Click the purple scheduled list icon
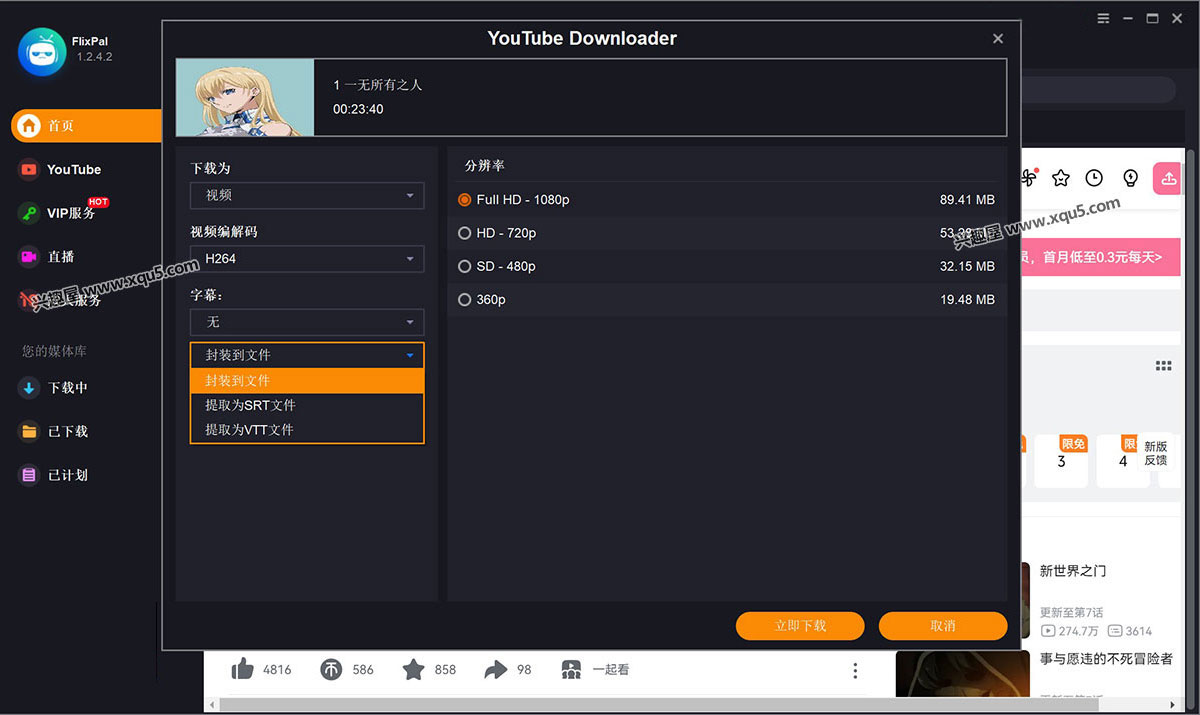The height and width of the screenshot is (715, 1200). click(29, 476)
